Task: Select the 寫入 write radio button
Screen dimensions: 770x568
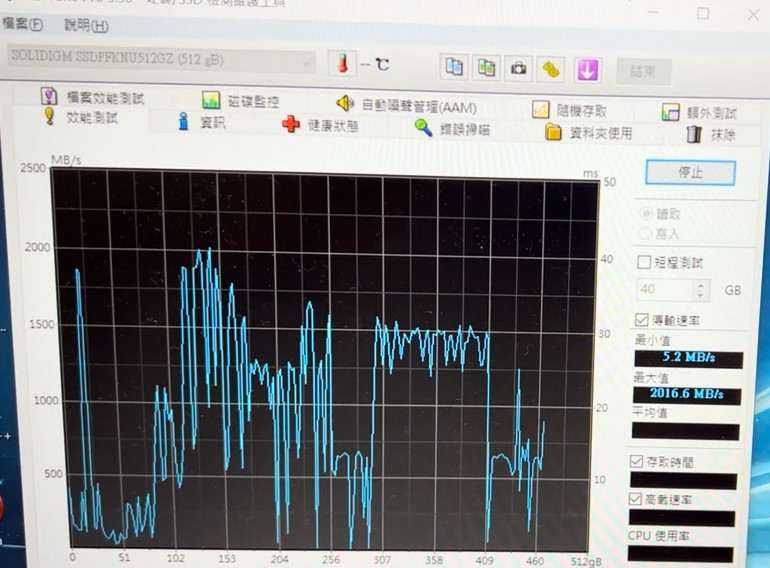Action: (x=645, y=234)
